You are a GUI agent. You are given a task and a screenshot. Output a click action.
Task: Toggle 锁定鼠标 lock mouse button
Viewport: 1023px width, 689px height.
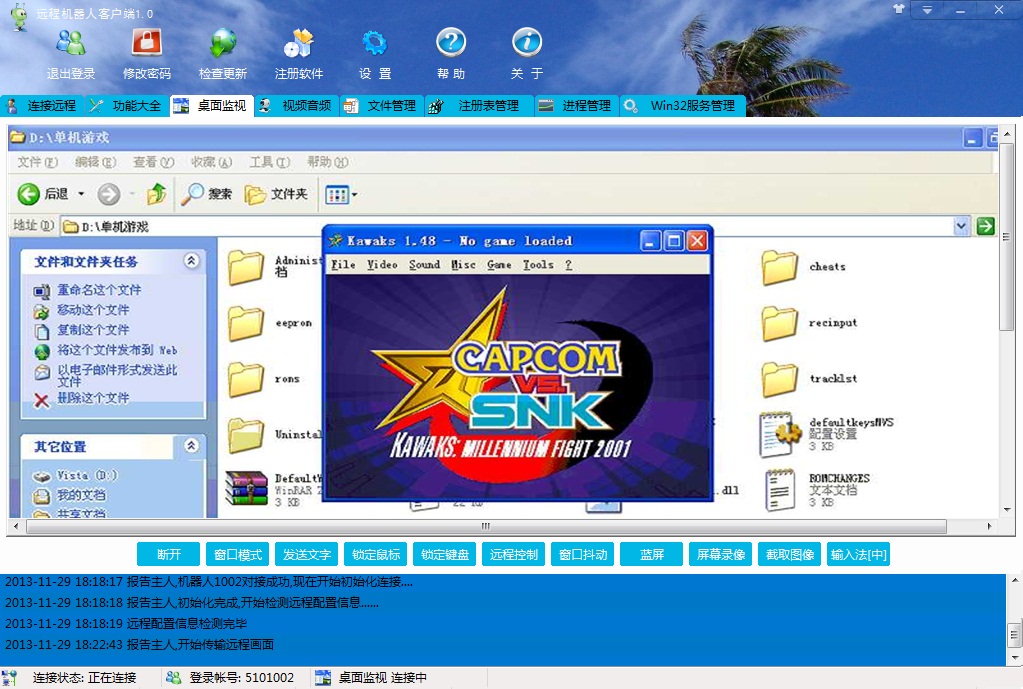tap(376, 555)
